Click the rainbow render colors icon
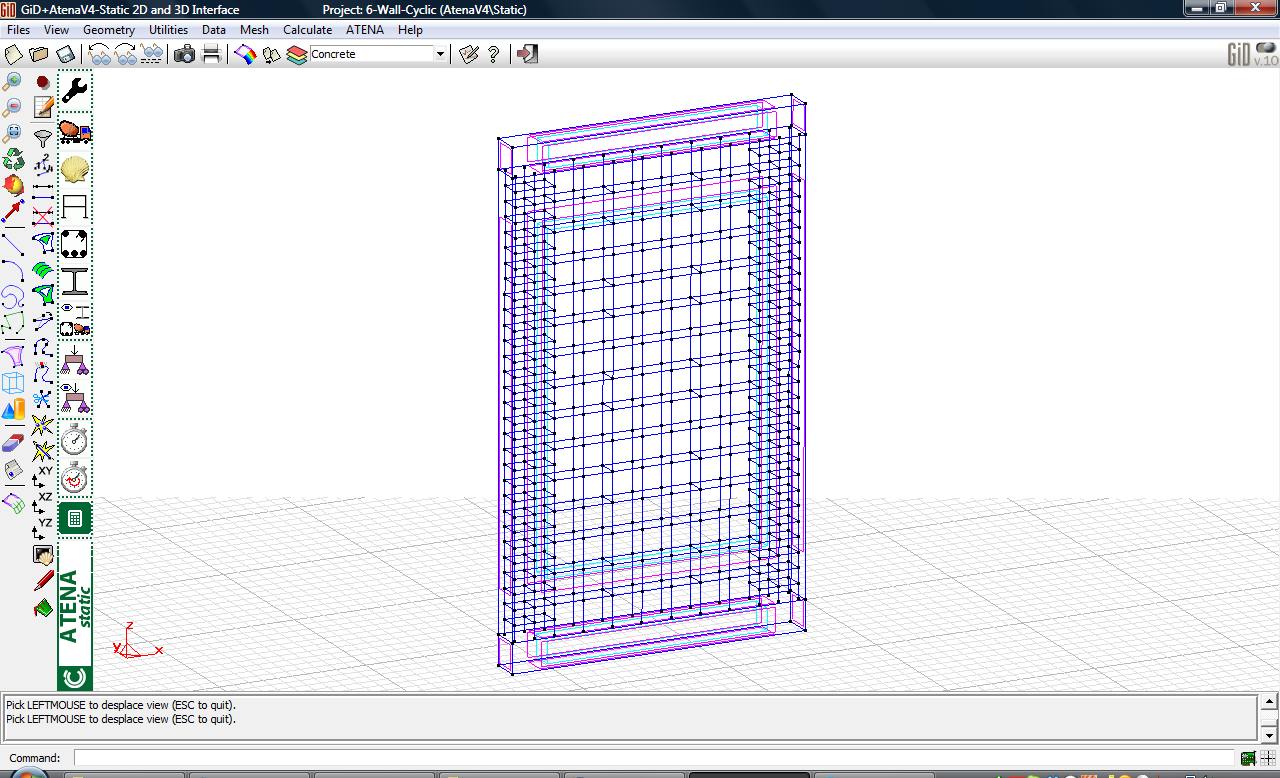The image size is (1280, 778). (x=245, y=54)
